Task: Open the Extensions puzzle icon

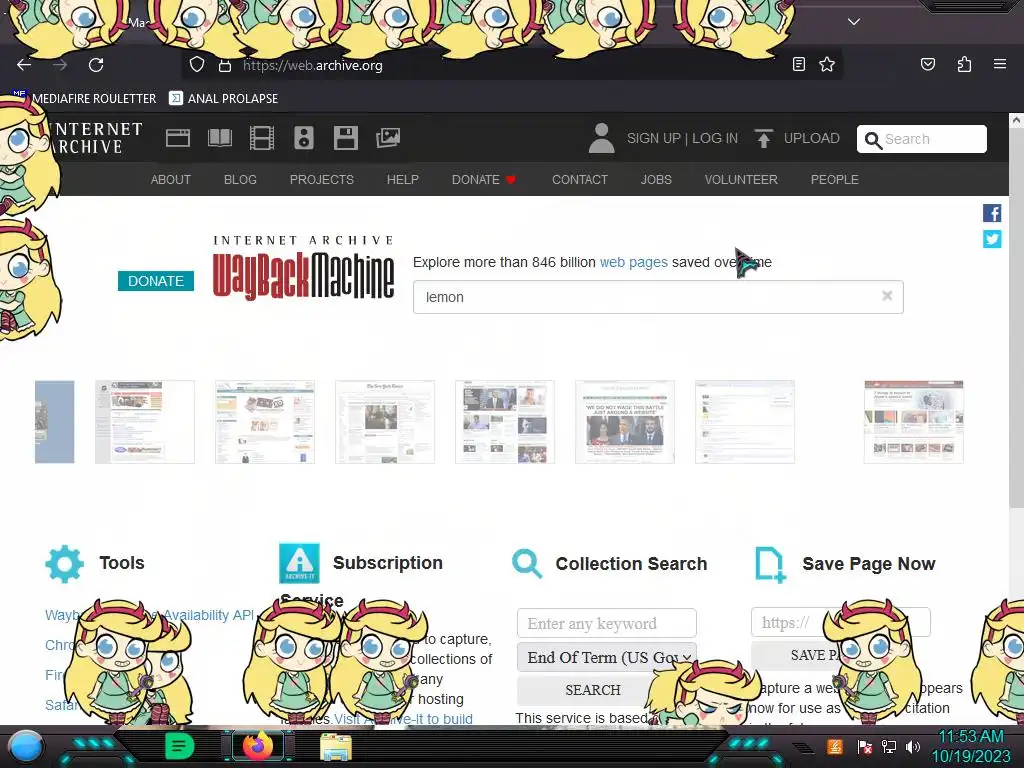Action: click(x=964, y=64)
